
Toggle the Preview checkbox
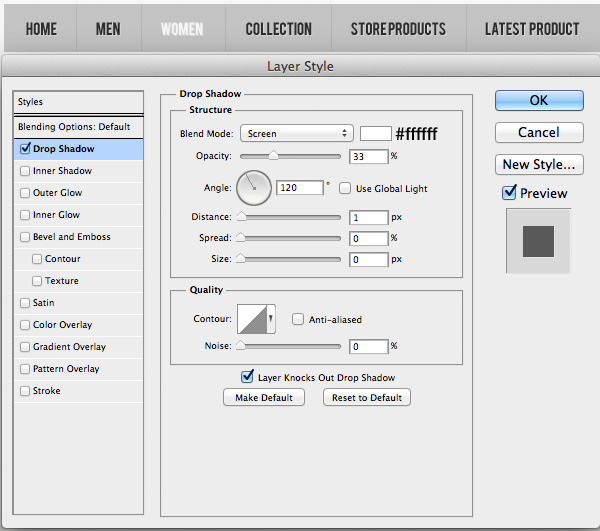pos(509,192)
